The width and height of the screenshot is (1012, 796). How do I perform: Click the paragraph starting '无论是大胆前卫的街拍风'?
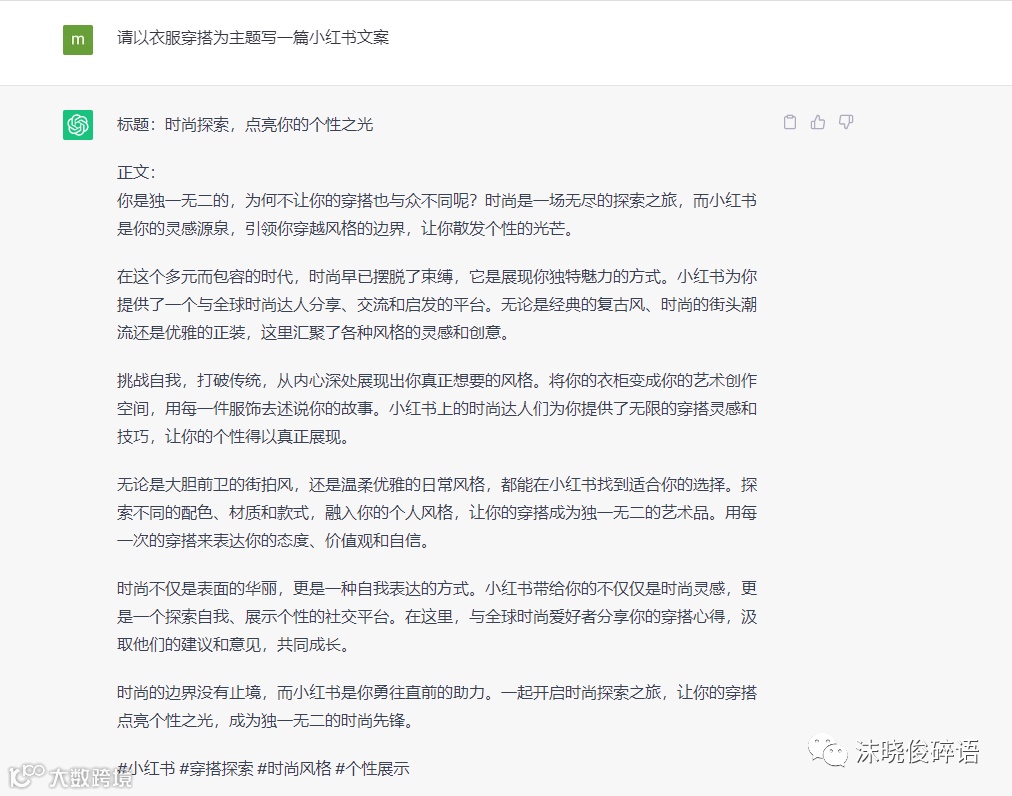(437, 512)
